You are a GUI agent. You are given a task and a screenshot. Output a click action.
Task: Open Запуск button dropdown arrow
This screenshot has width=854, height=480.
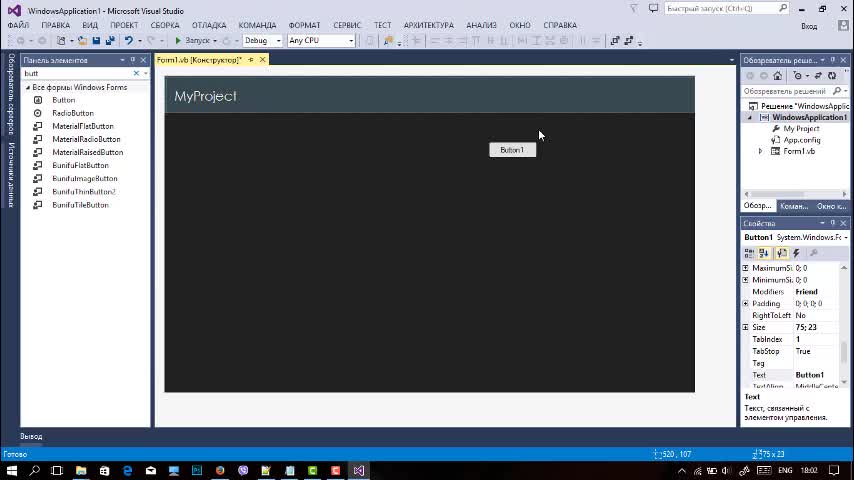(215, 41)
